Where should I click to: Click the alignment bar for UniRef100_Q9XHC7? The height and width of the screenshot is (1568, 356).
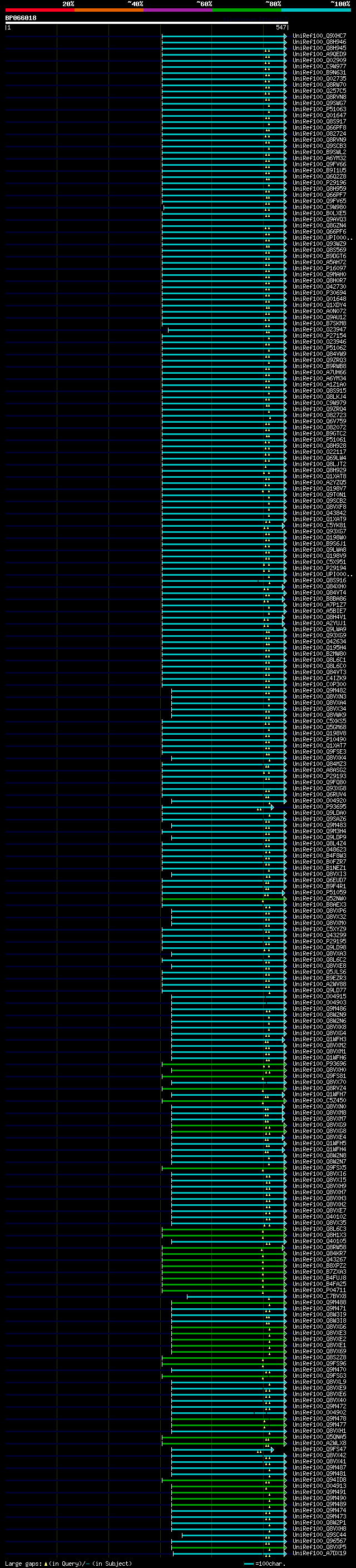224,37
